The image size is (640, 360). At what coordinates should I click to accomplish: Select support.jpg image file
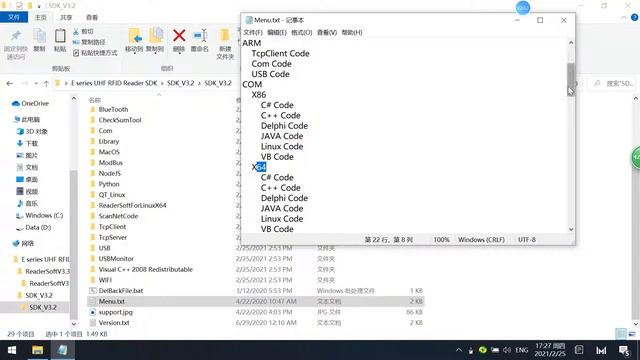(x=111, y=312)
